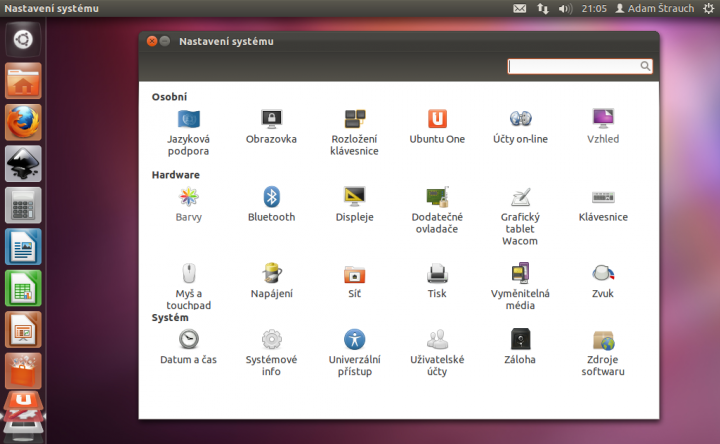Open Zvuk sound settings
The width and height of the screenshot is (720, 444).
603,281
